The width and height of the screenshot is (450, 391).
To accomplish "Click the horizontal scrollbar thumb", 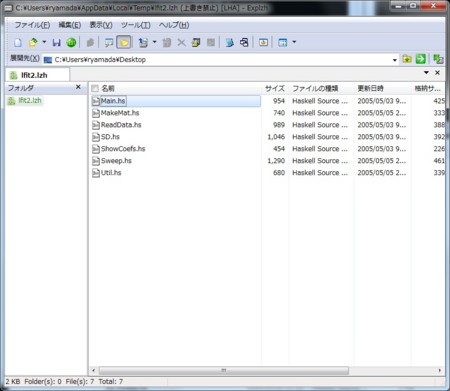I will pyautogui.click(x=224, y=370).
